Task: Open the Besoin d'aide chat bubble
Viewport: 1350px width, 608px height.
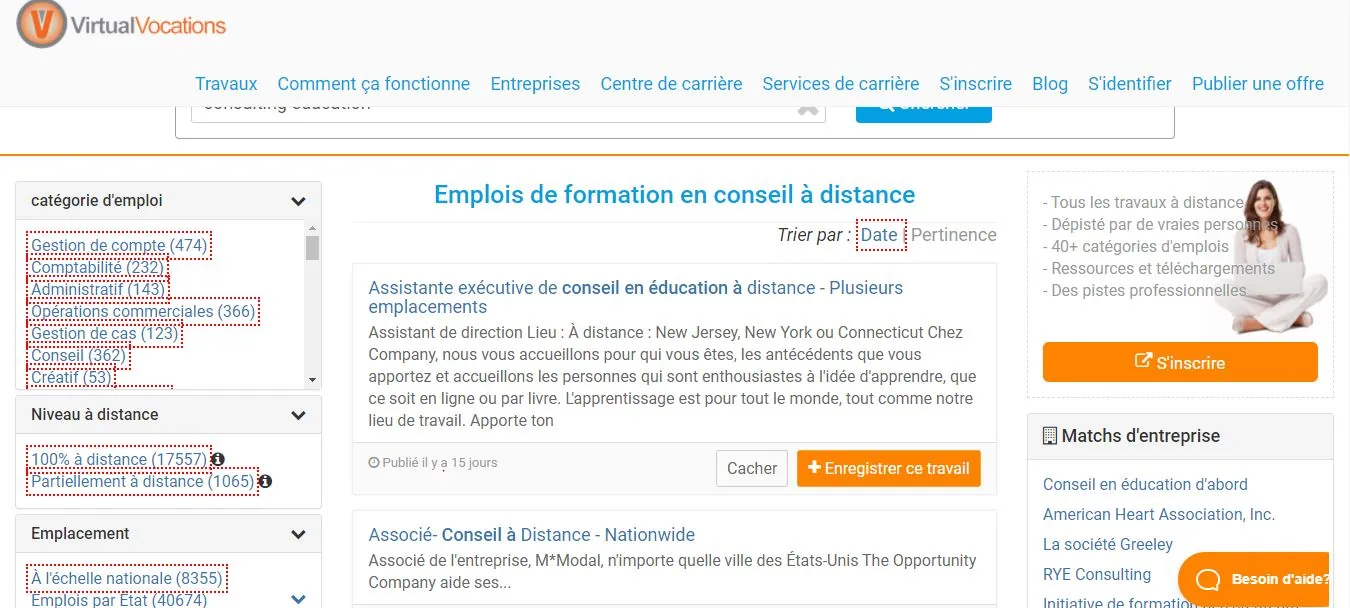Action: pos(1254,579)
